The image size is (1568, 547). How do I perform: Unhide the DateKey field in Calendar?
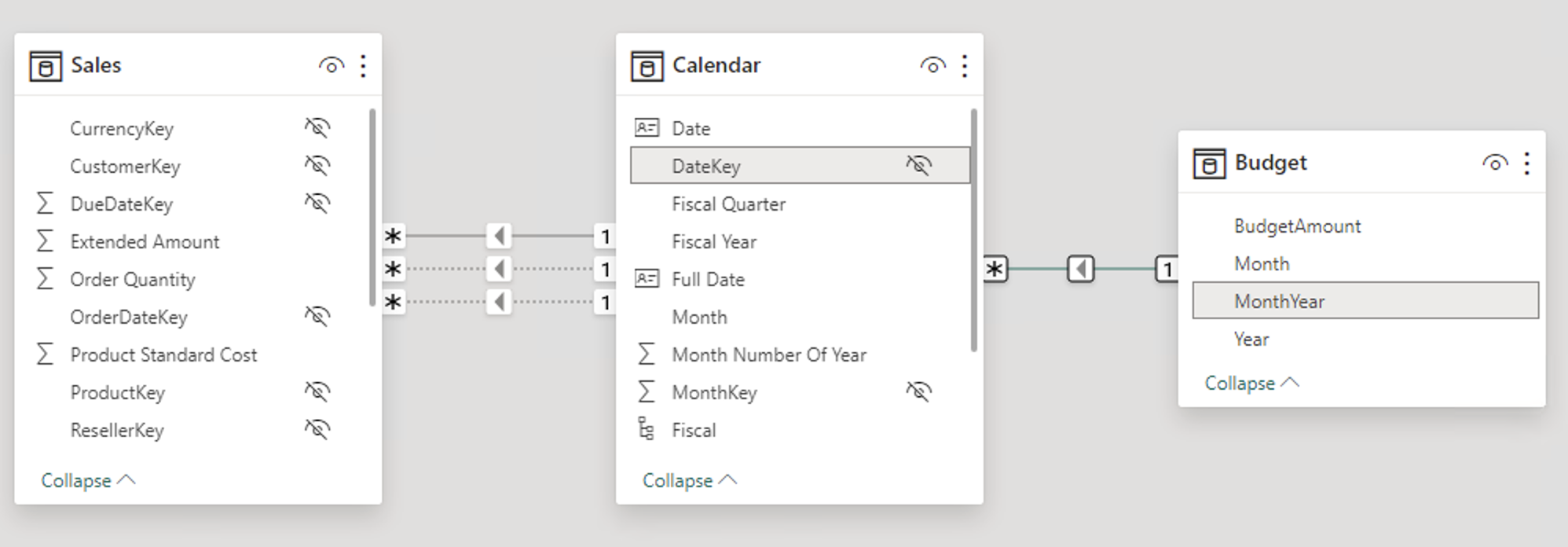[918, 165]
